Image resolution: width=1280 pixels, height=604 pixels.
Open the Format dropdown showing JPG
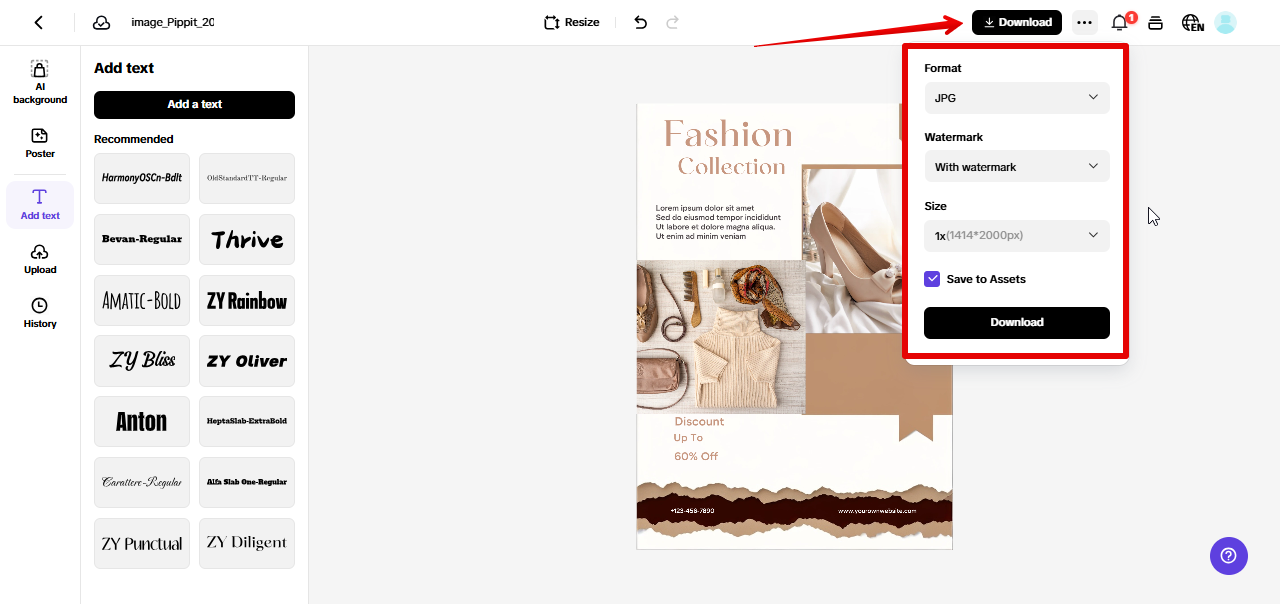click(x=1016, y=98)
